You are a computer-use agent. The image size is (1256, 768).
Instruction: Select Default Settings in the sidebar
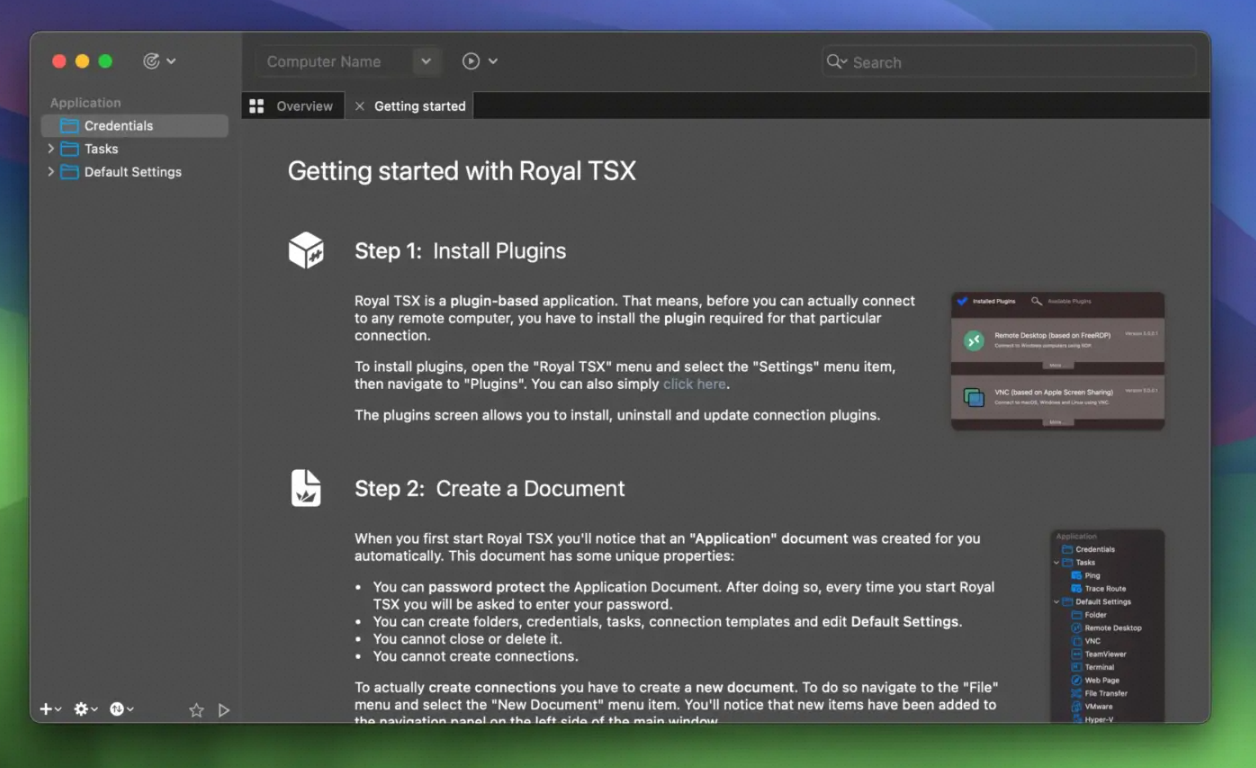pyautogui.click(x=134, y=172)
